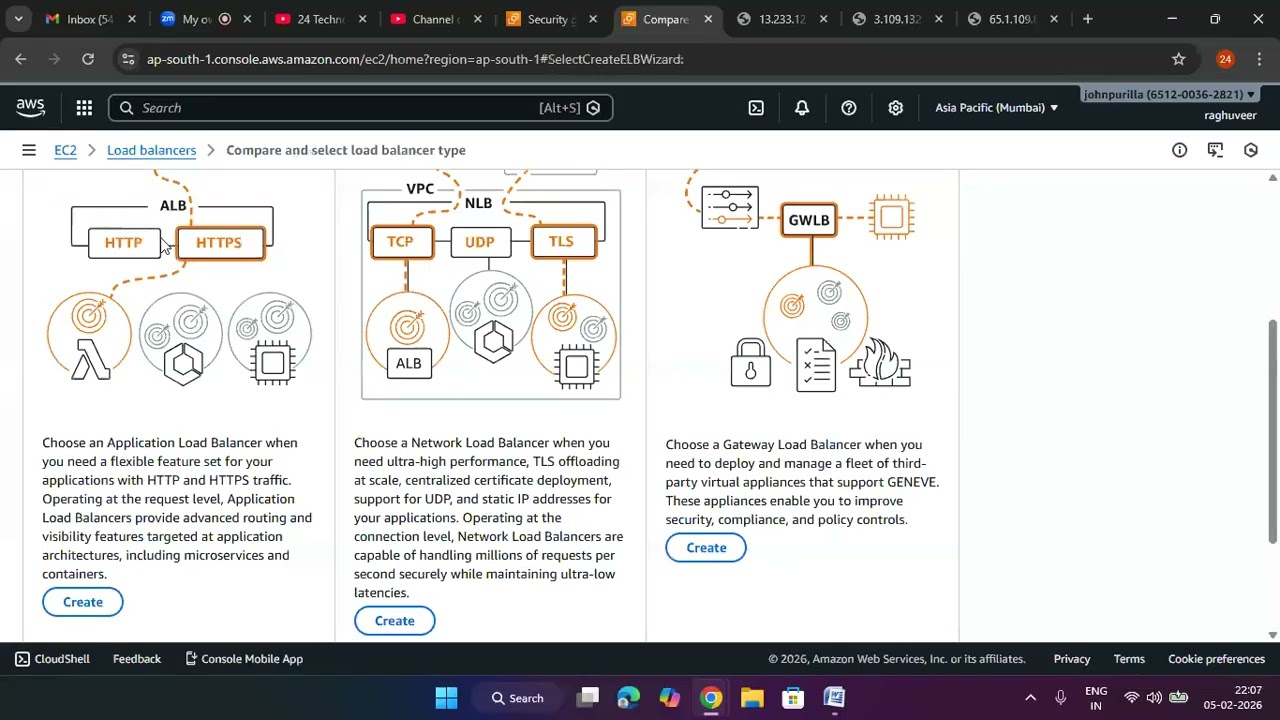Click the scroll down arrow on the page
This screenshot has height=720, width=1280.
click(x=1272, y=635)
